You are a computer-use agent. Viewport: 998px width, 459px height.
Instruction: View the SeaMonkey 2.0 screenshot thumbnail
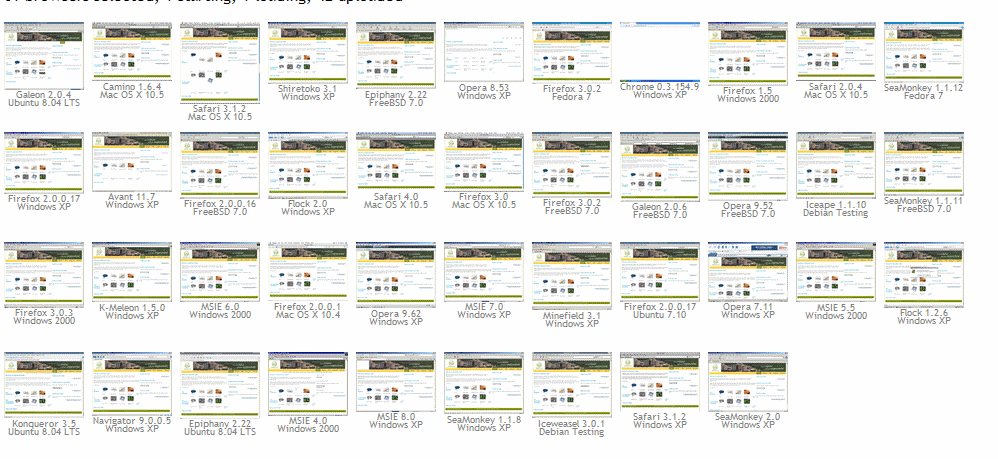pos(748,381)
